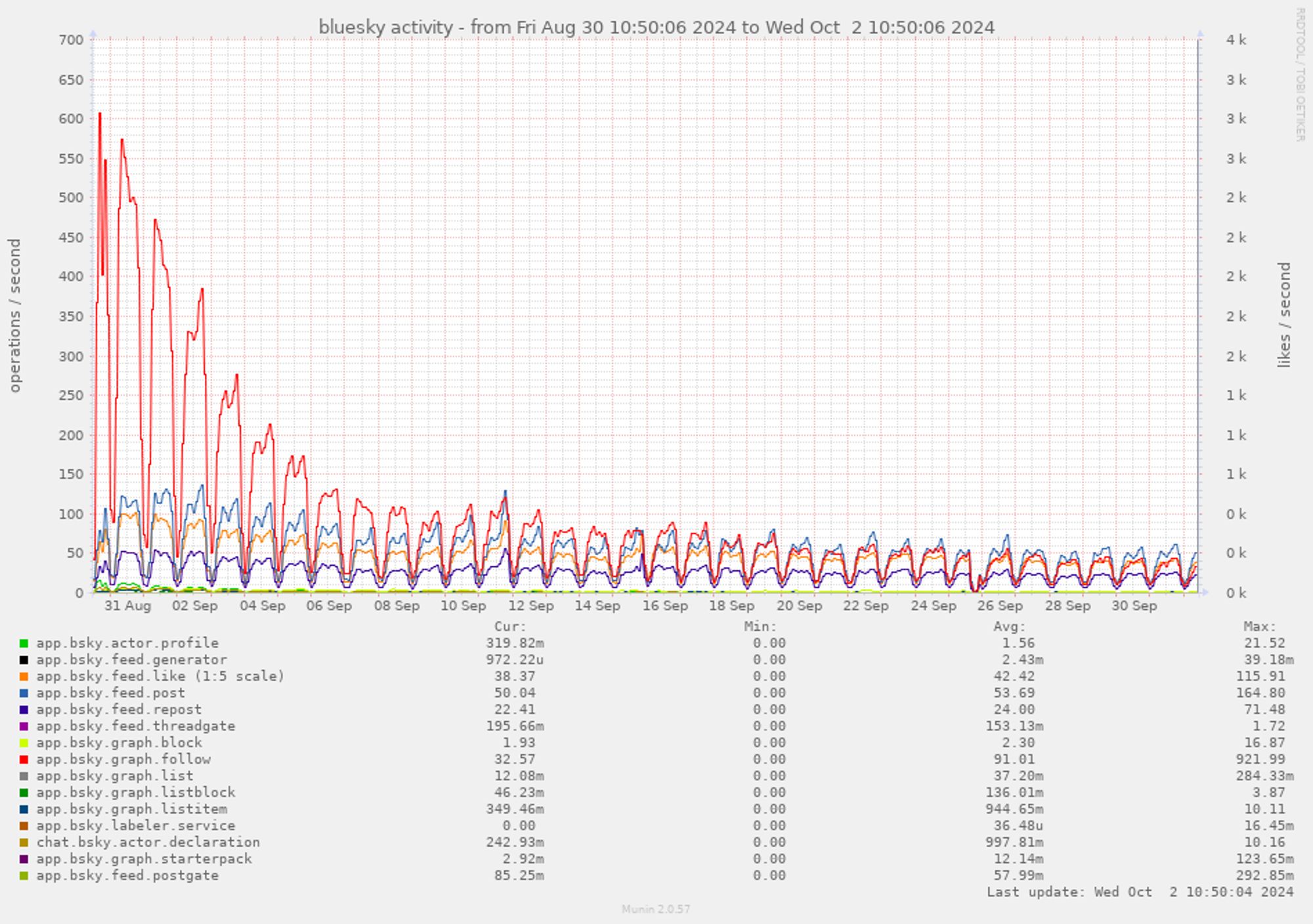Click the 'chat.bsky.actor.declaration' legend label
Image resolution: width=1313 pixels, height=924 pixels.
pos(148,842)
